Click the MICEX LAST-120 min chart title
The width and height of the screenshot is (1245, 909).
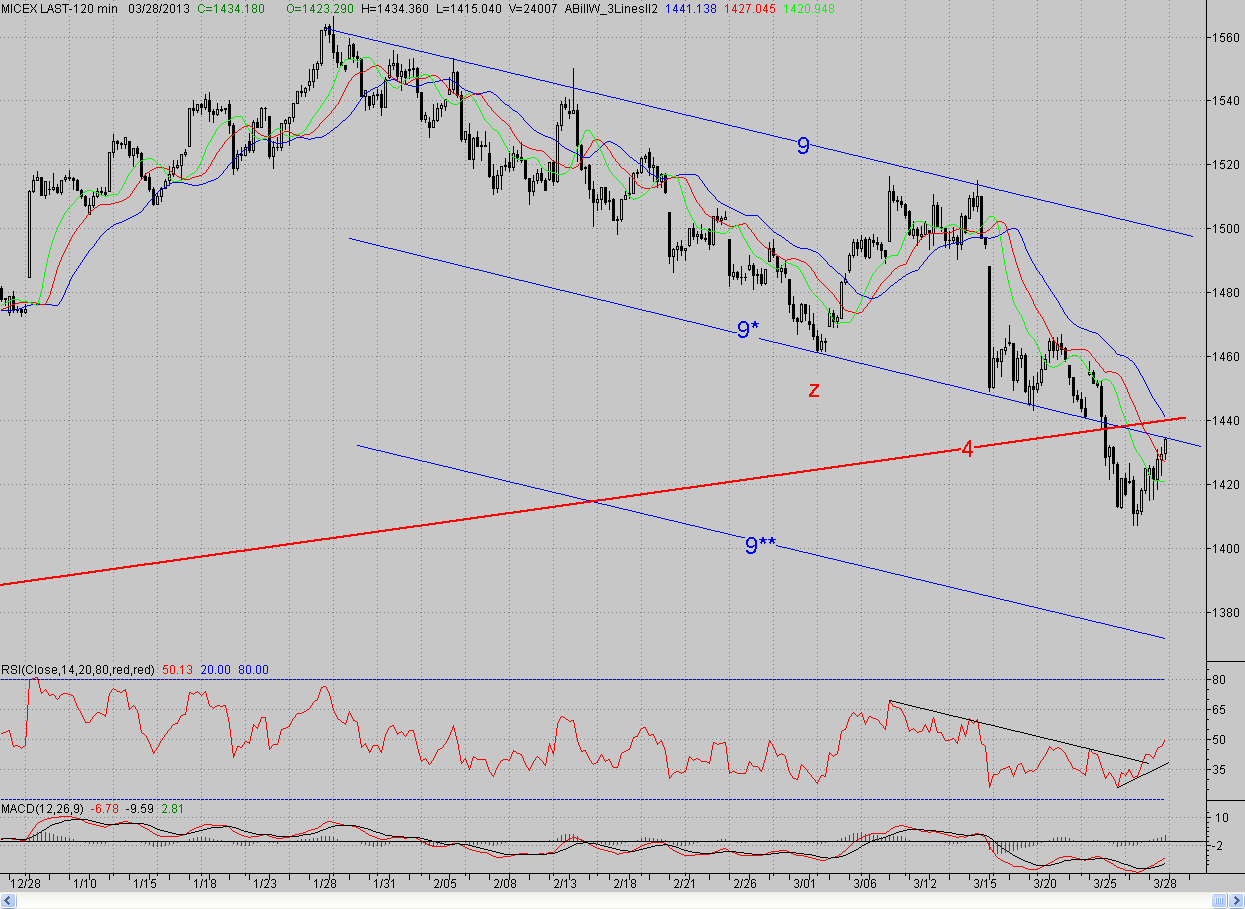(x=60, y=7)
